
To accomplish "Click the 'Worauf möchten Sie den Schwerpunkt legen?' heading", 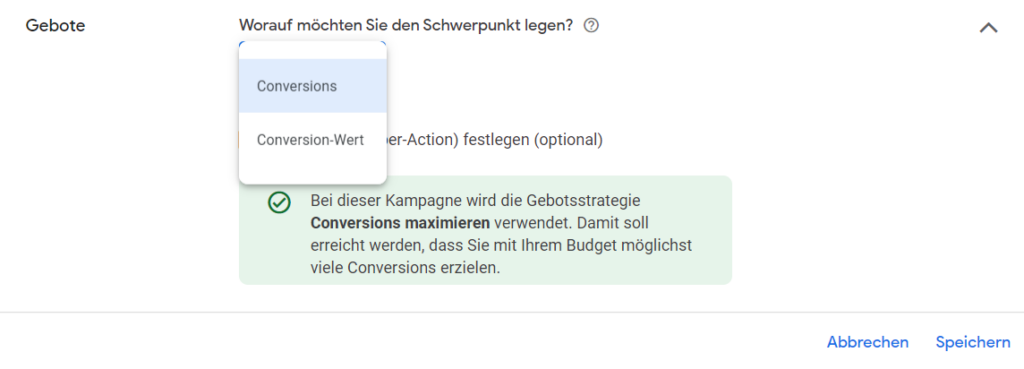I will [x=406, y=25].
